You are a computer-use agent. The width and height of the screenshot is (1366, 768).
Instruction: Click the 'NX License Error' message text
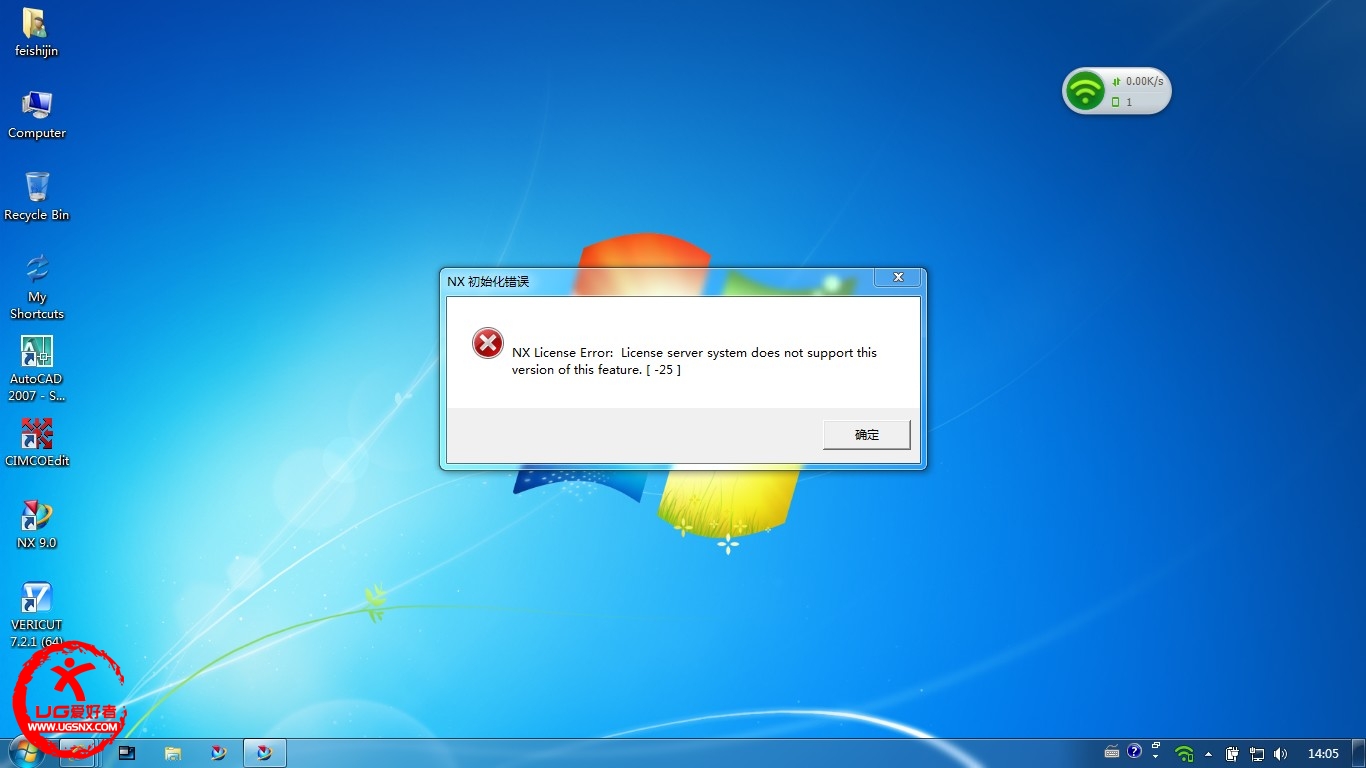pyautogui.click(x=694, y=361)
